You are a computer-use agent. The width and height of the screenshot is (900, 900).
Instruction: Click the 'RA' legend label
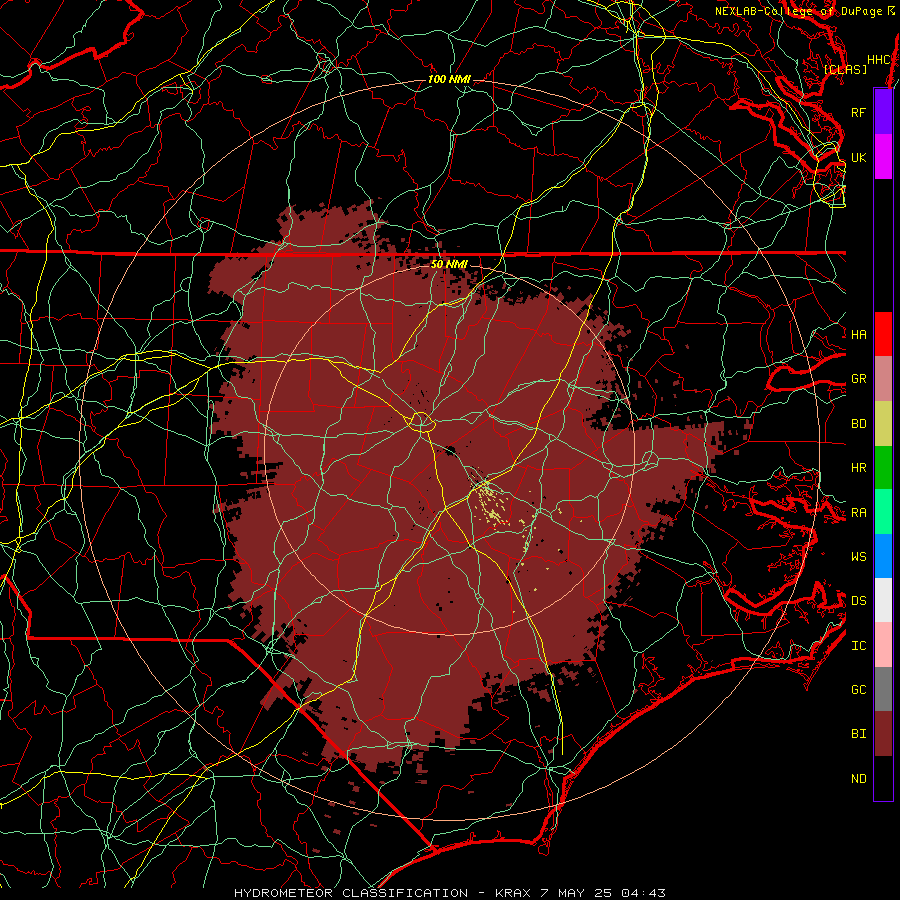858,512
